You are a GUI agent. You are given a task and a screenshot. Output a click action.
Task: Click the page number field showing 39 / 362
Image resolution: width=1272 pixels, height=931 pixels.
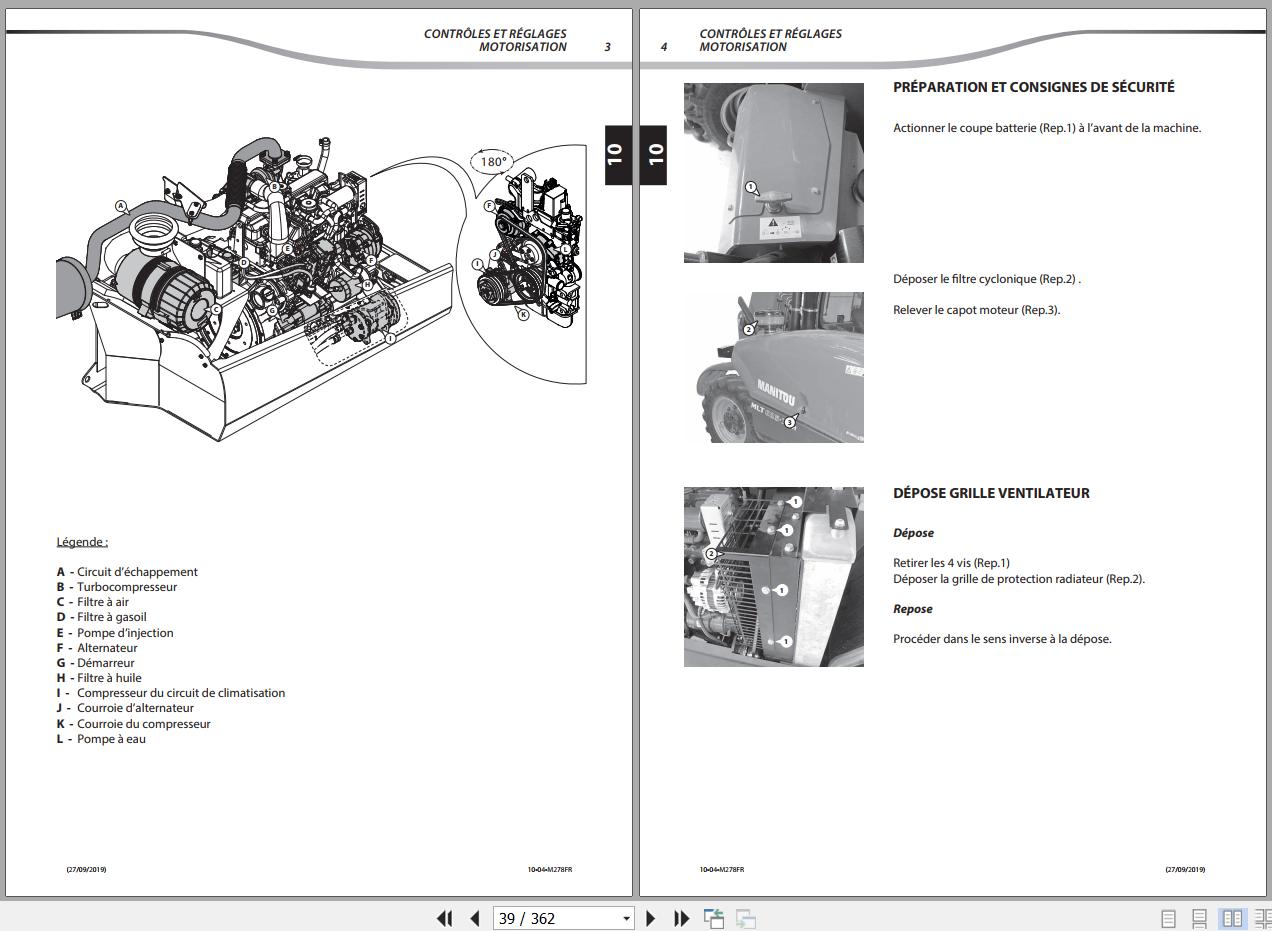coord(553,918)
